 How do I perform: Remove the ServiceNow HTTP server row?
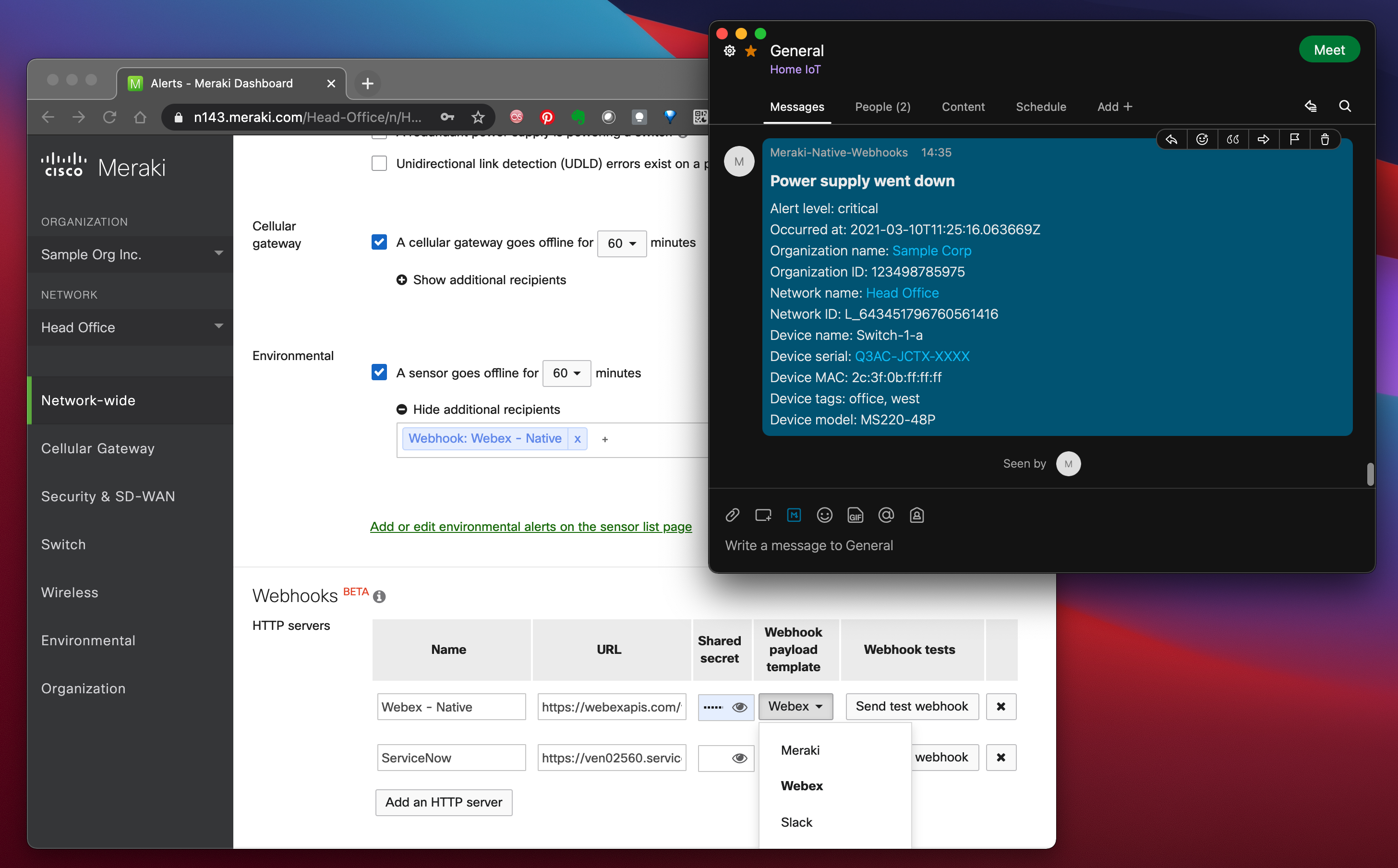point(1001,757)
